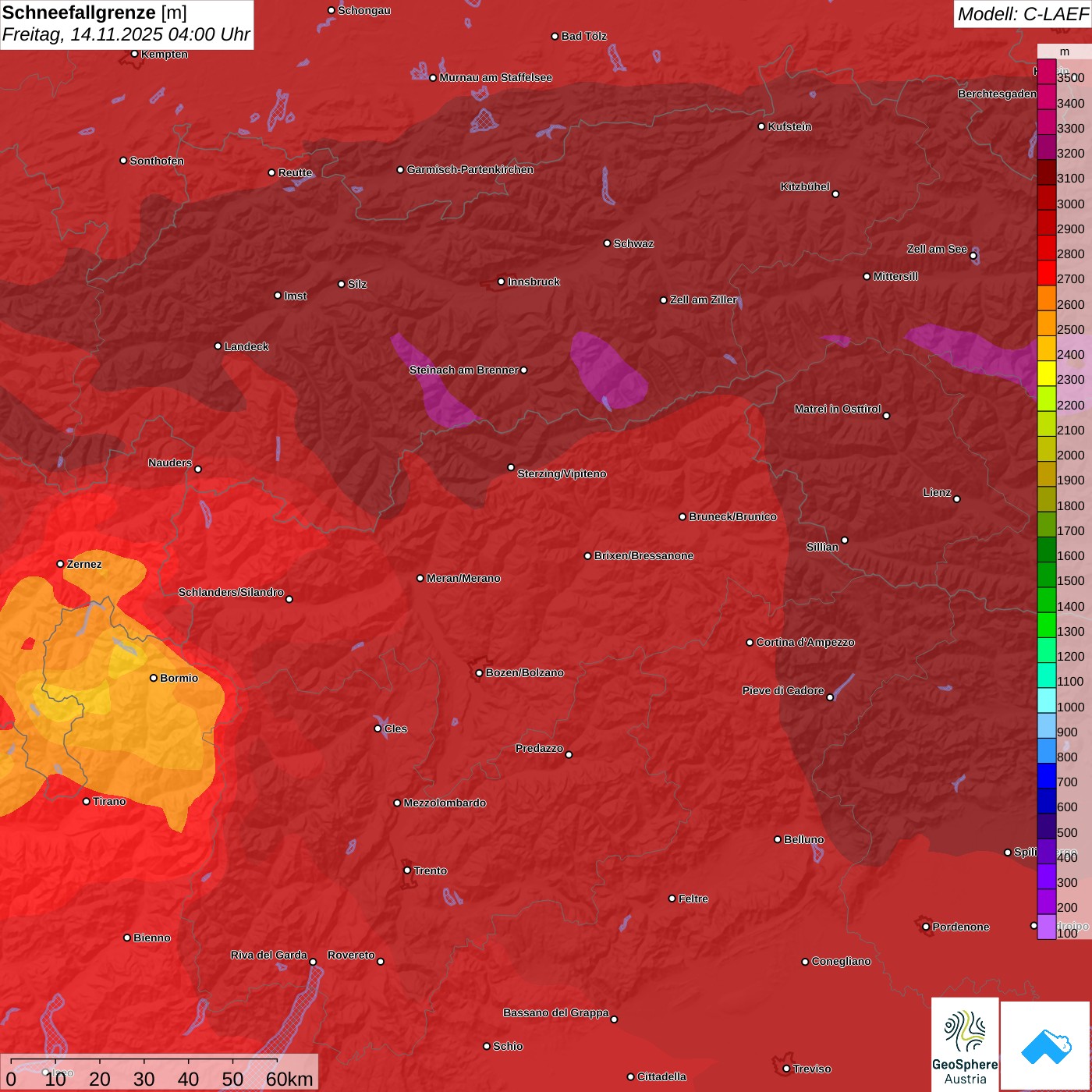Click the Mezzolombardo label
Screen dimensions: 1092x1092
point(445,803)
